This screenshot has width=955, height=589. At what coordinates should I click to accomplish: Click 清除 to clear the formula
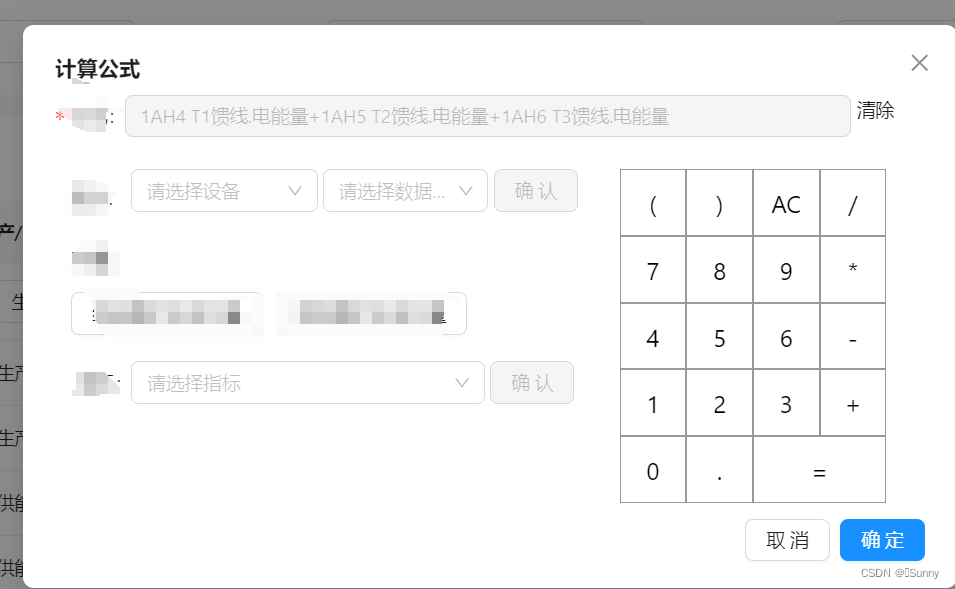875,111
